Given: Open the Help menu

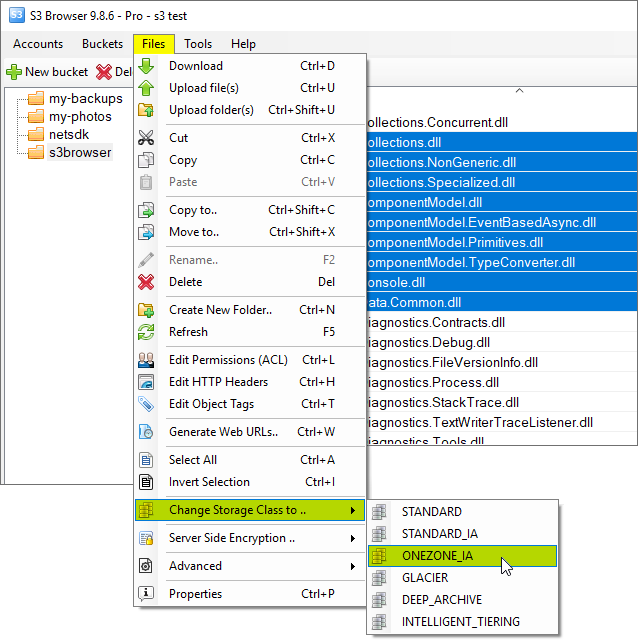Looking at the screenshot, I should 243,44.
